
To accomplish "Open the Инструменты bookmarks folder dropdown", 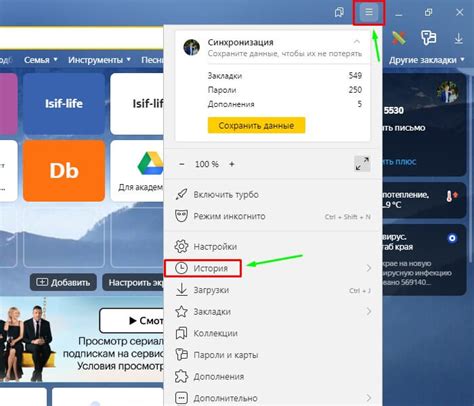I will click(99, 60).
